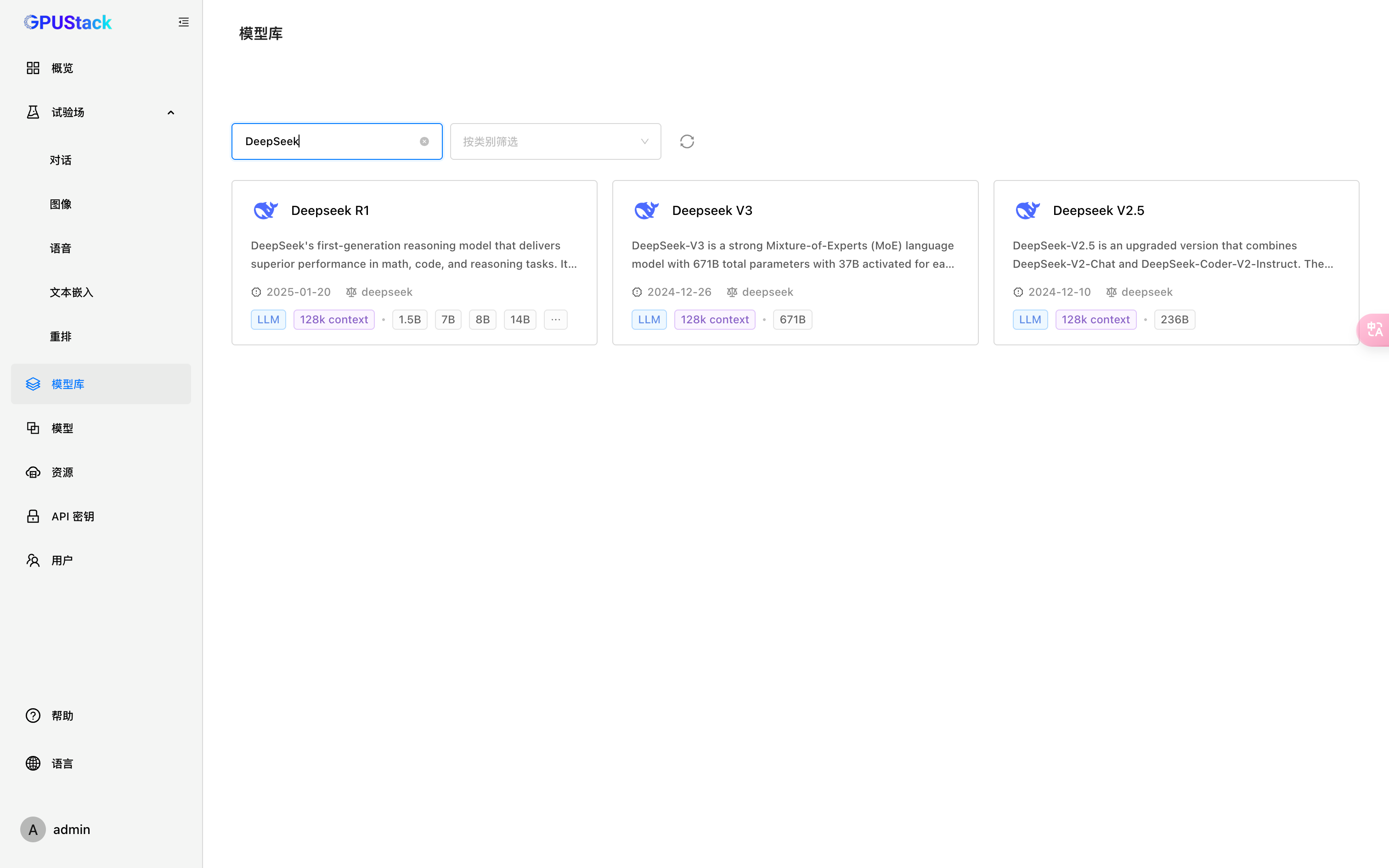
Task: Open the Deepseek V2.5 model card
Action: [x=1176, y=263]
